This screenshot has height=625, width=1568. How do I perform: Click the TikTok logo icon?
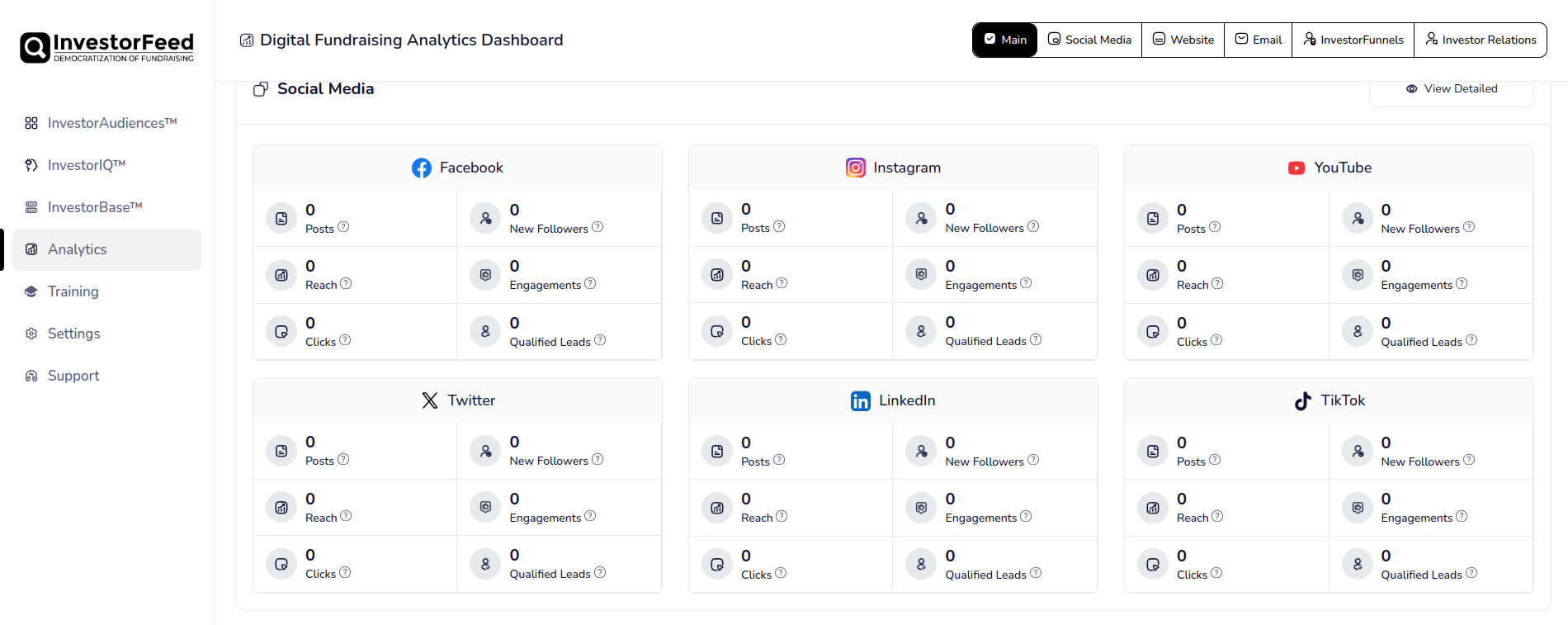[x=1302, y=401]
